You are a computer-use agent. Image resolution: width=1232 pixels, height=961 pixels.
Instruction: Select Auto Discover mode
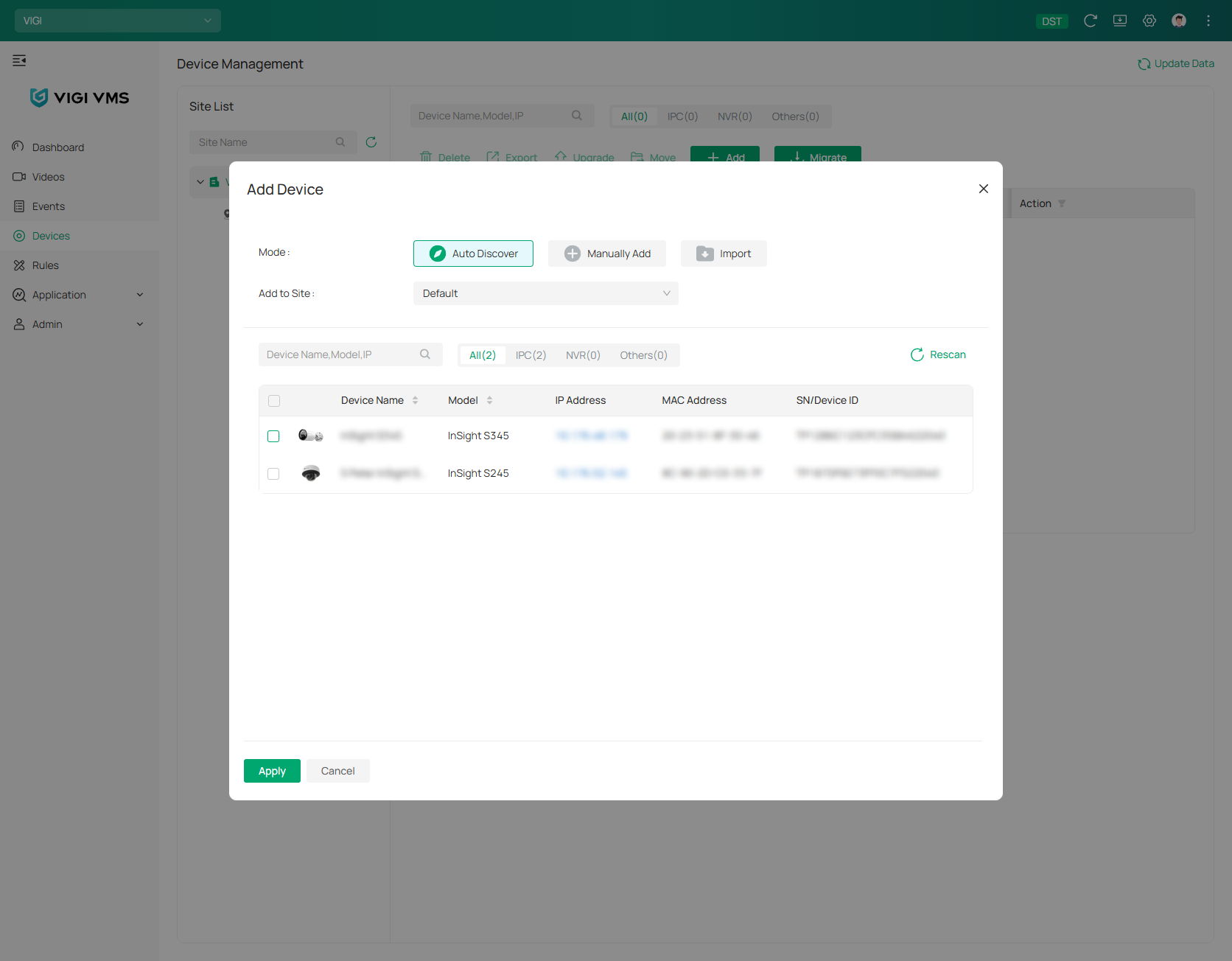473,254
